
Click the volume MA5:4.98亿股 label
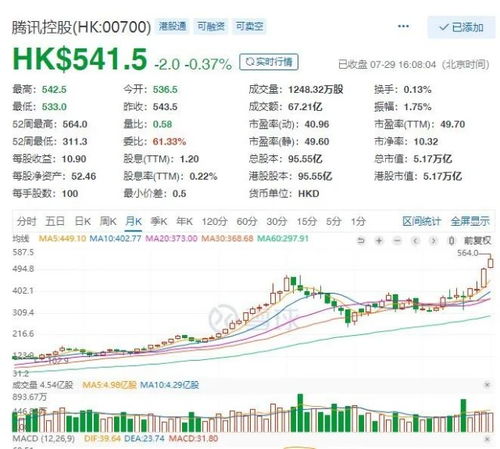tap(109, 385)
